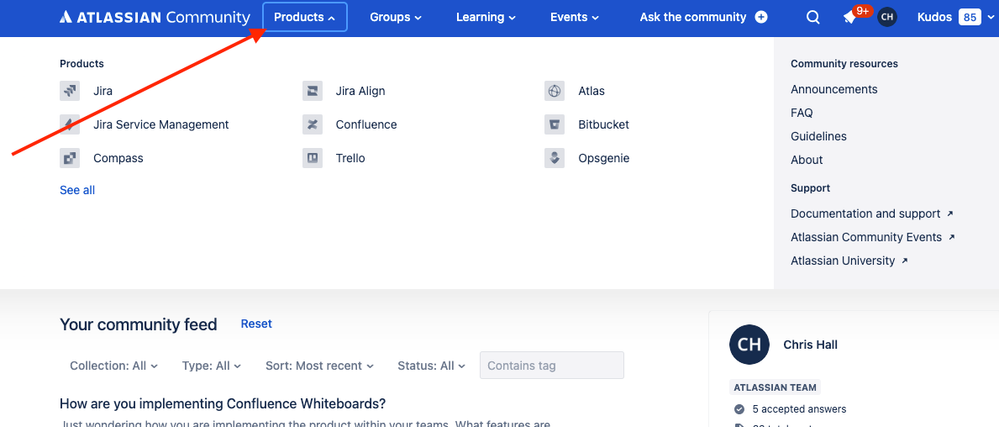Expand the Events menu
The image size is (999, 427).
point(575,17)
